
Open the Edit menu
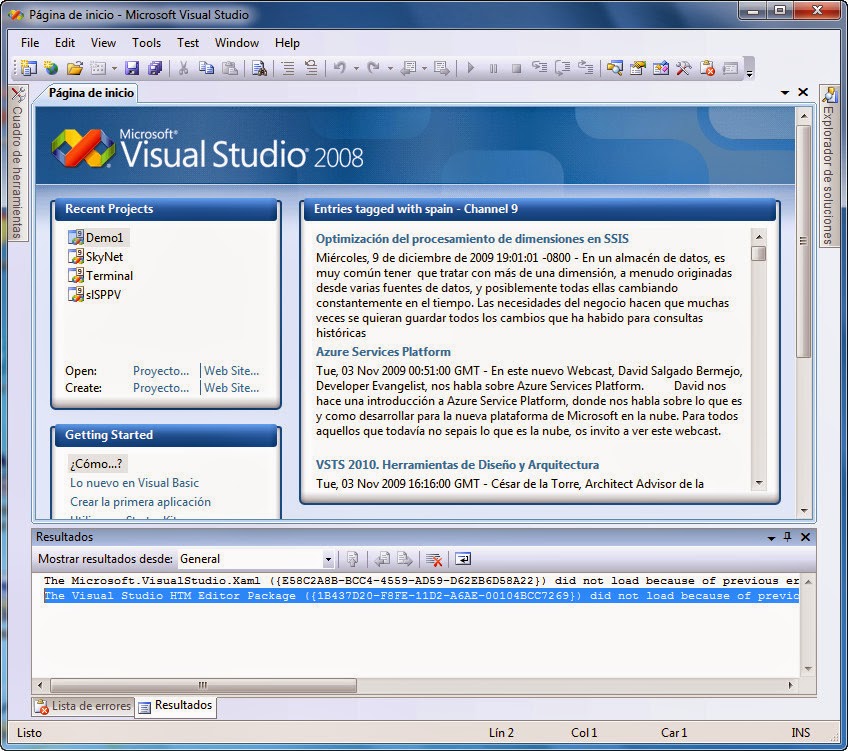point(65,43)
